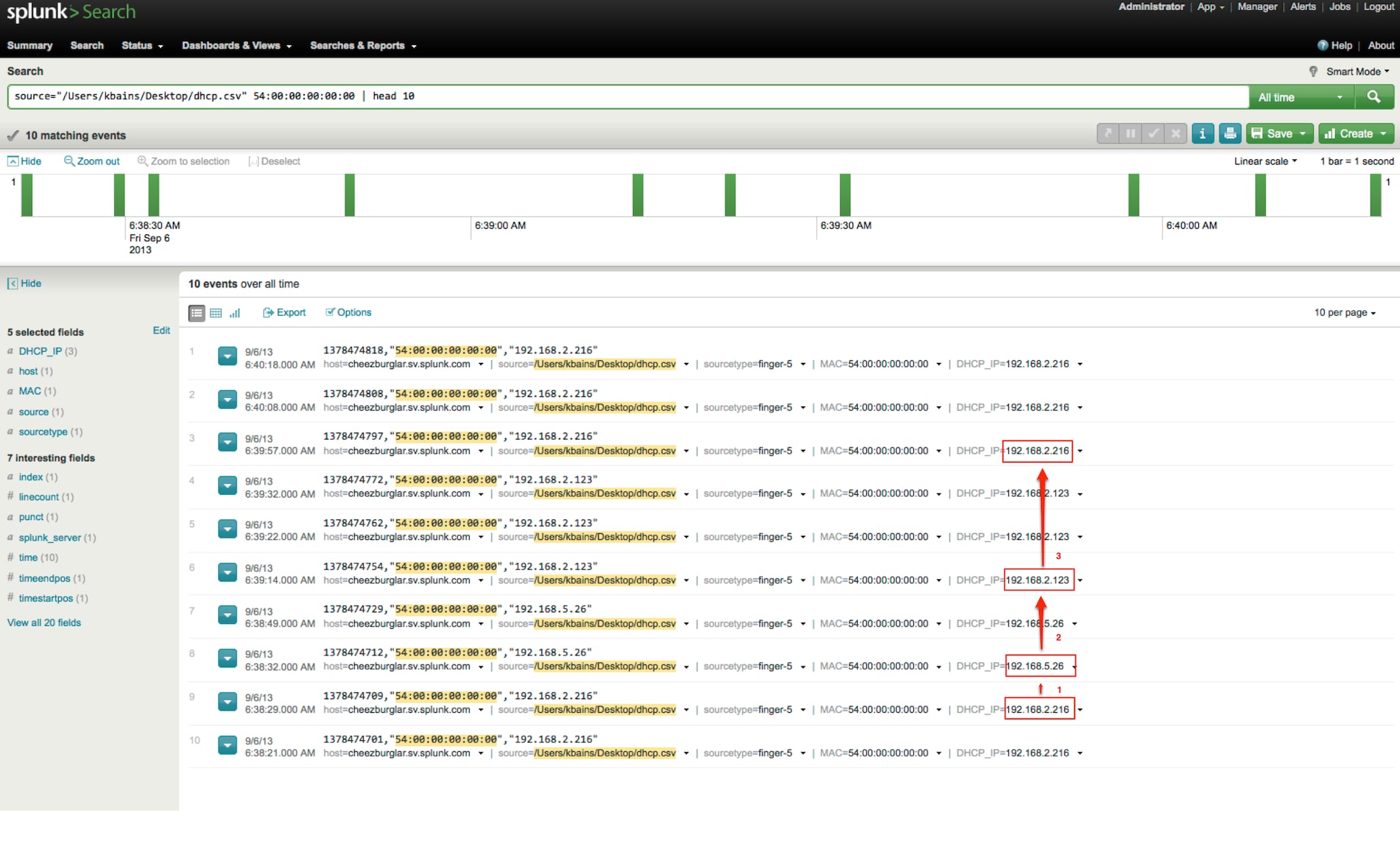Open the All time range picker
Image resolution: width=1400 pixels, height=855 pixels.
tap(1300, 97)
